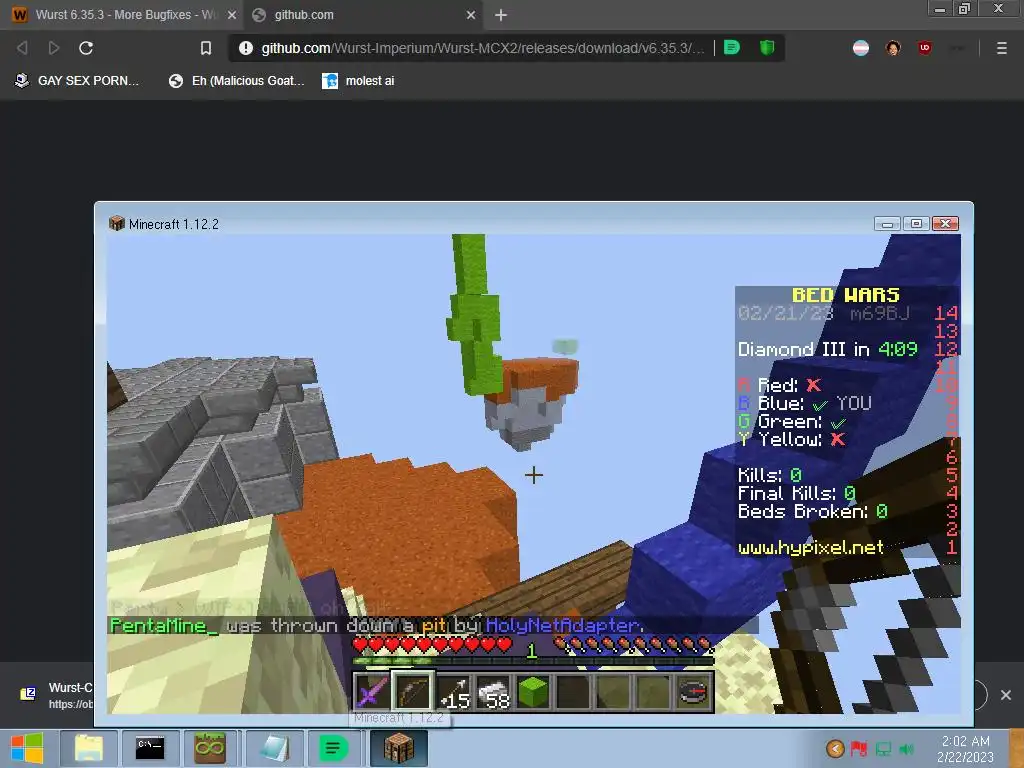Go back in browser history

click(x=22, y=48)
